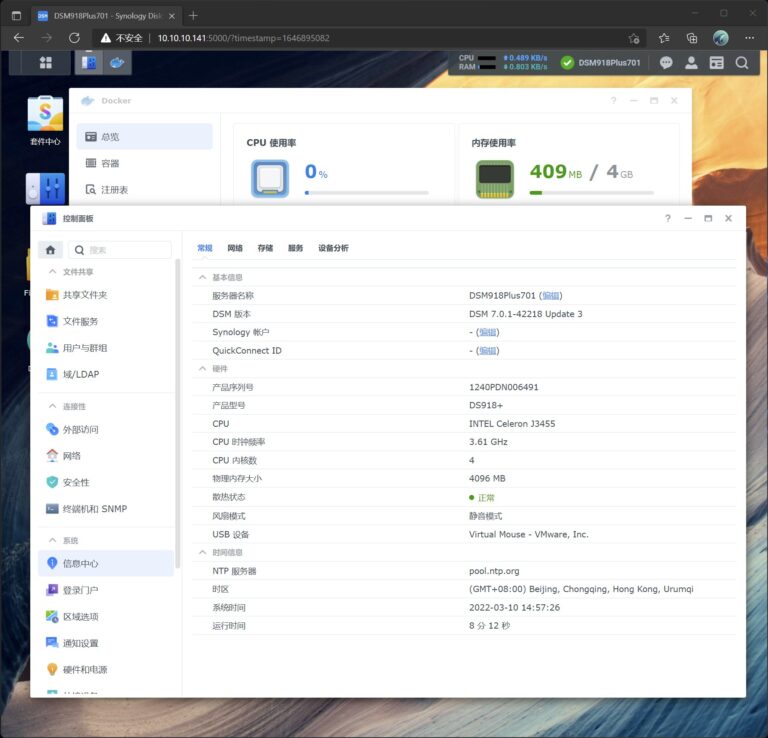Select Container in Docker sidebar

click(x=144, y=163)
